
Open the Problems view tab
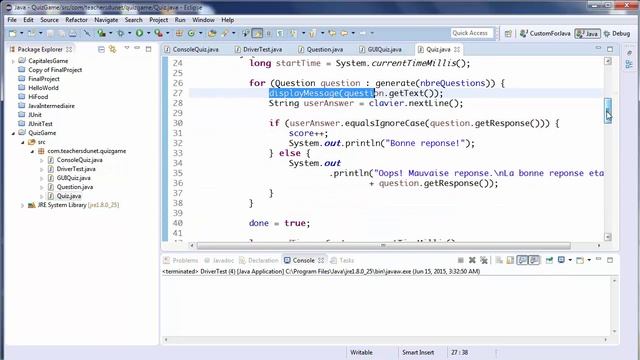pos(181,260)
